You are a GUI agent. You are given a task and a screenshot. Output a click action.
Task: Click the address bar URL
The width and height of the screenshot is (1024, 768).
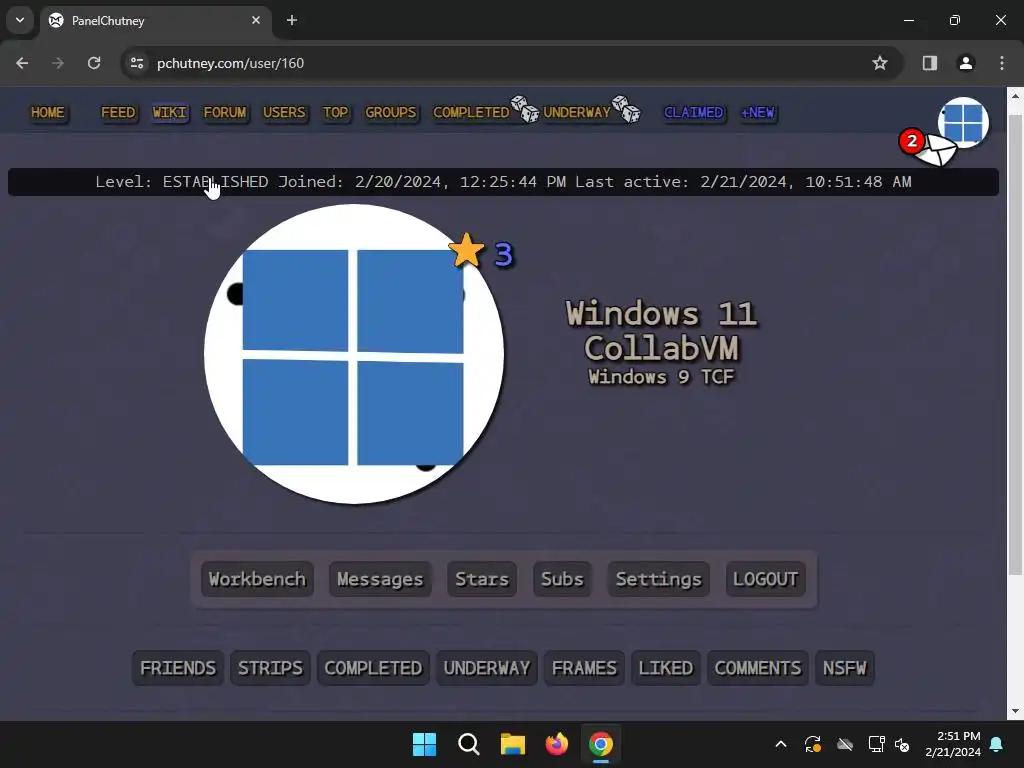click(x=231, y=63)
